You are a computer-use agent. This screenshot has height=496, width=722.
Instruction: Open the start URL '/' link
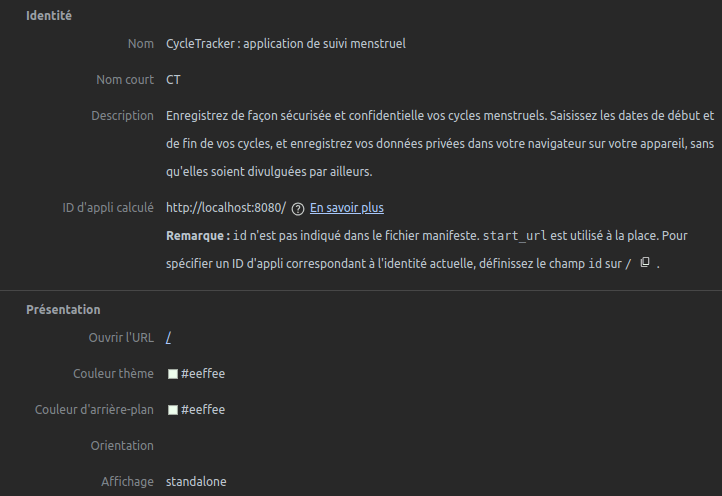click(168, 338)
